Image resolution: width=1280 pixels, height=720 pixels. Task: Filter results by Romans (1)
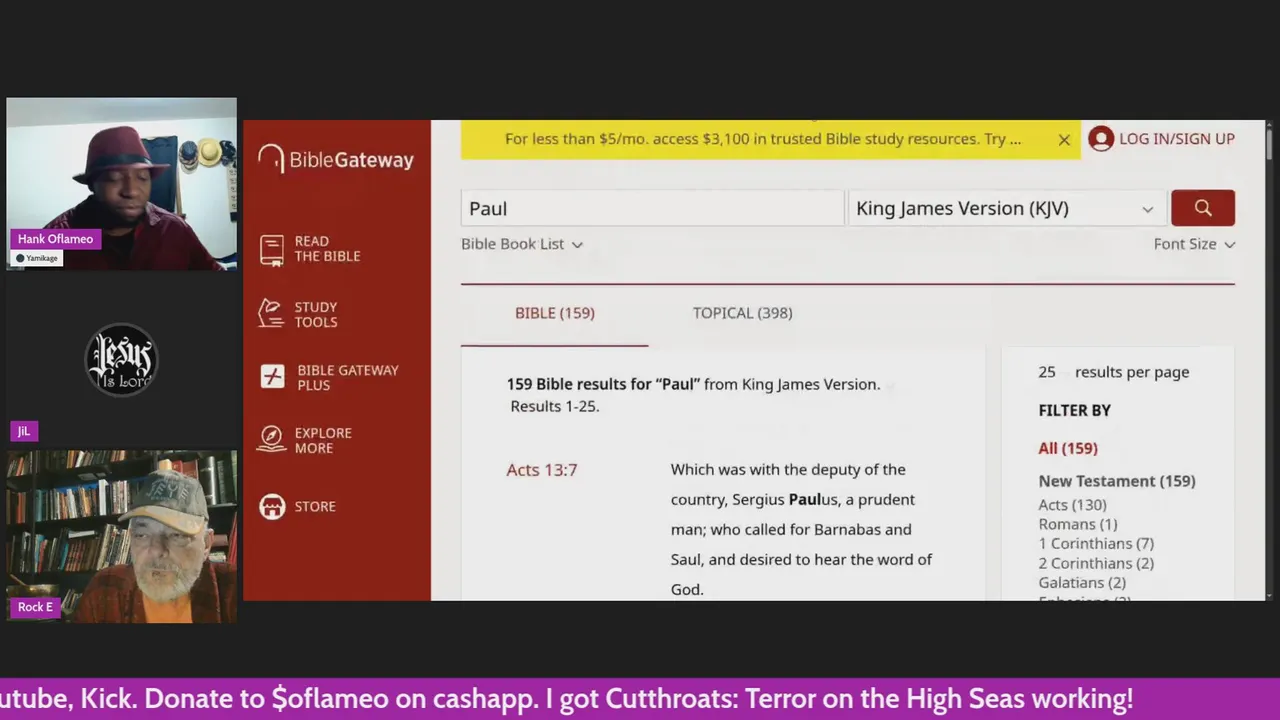coord(1078,524)
